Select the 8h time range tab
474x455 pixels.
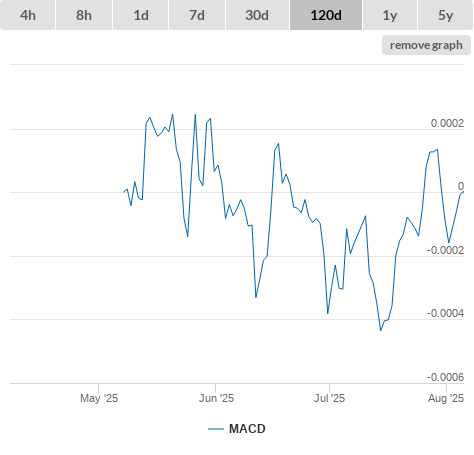(x=84, y=15)
